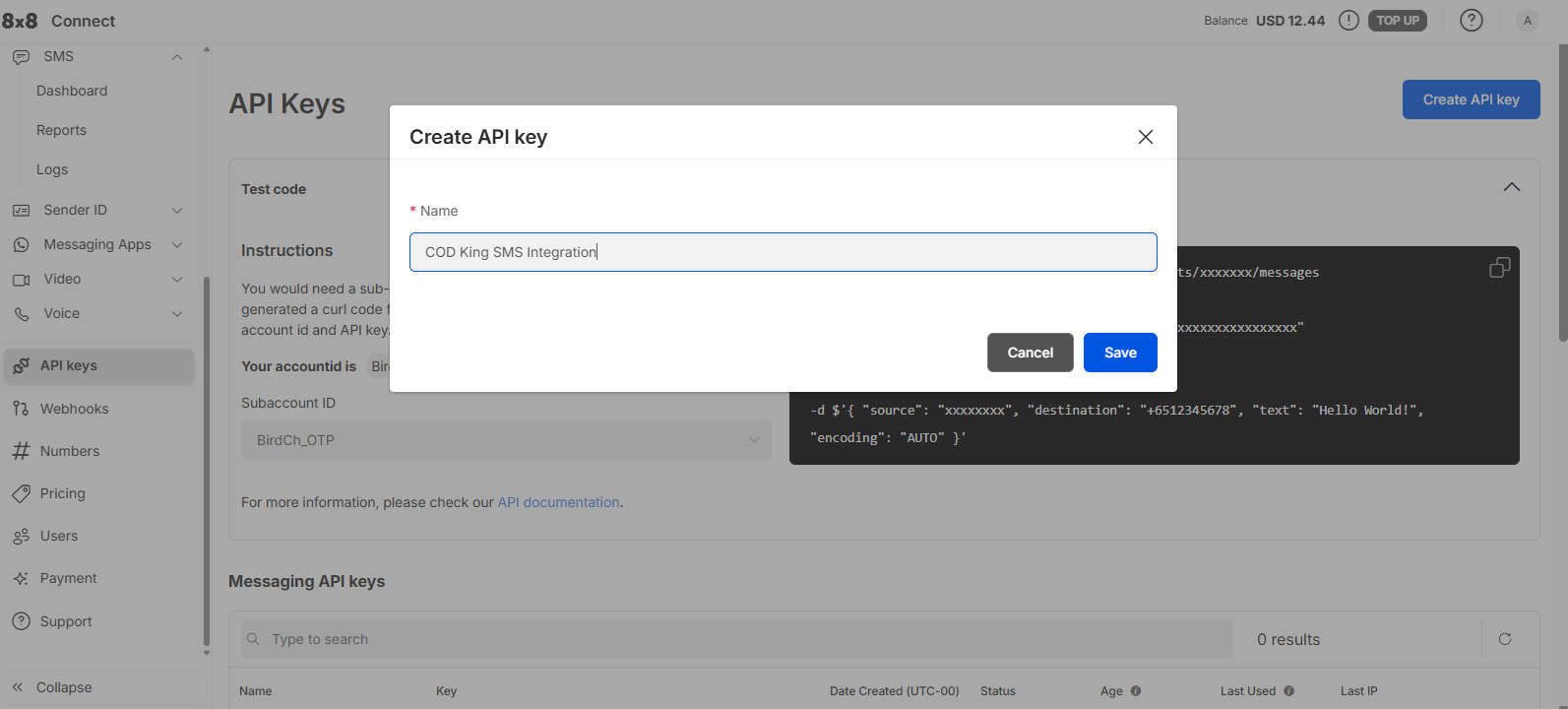Click the Status column header
Image resolution: width=1568 pixels, height=709 pixels.
pyautogui.click(x=998, y=691)
